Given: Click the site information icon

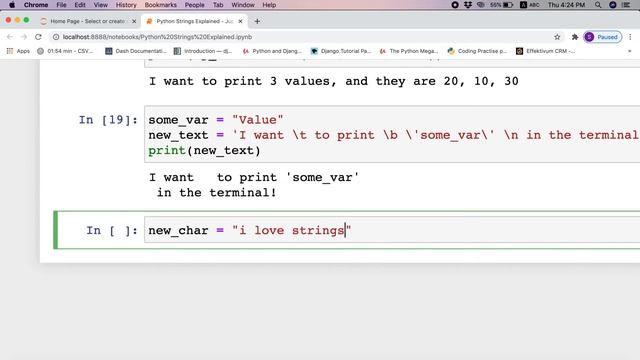Looking at the screenshot, I should (x=56, y=37).
